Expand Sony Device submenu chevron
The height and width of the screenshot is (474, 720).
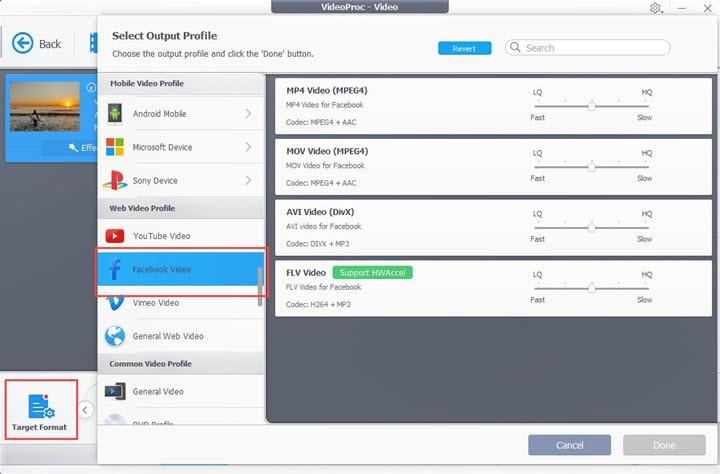(248, 181)
